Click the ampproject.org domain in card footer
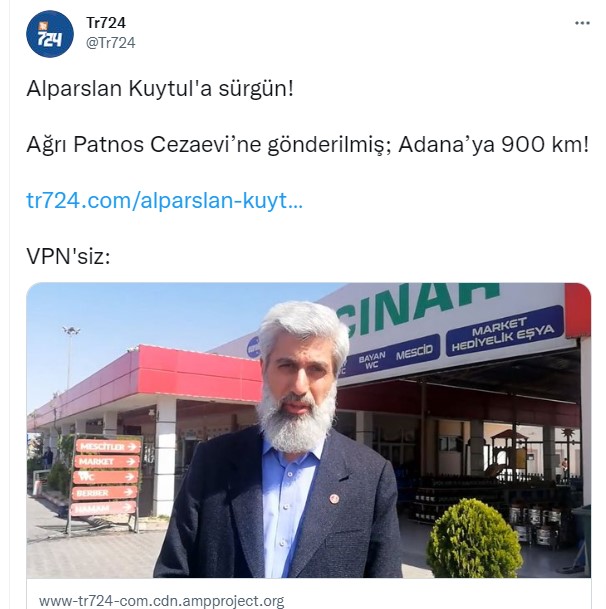 click(x=162, y=601)
